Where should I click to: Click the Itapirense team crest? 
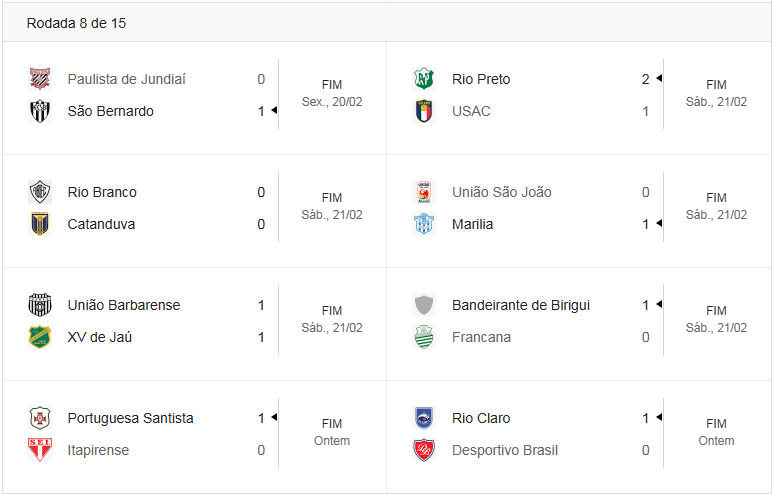(40, 450)
